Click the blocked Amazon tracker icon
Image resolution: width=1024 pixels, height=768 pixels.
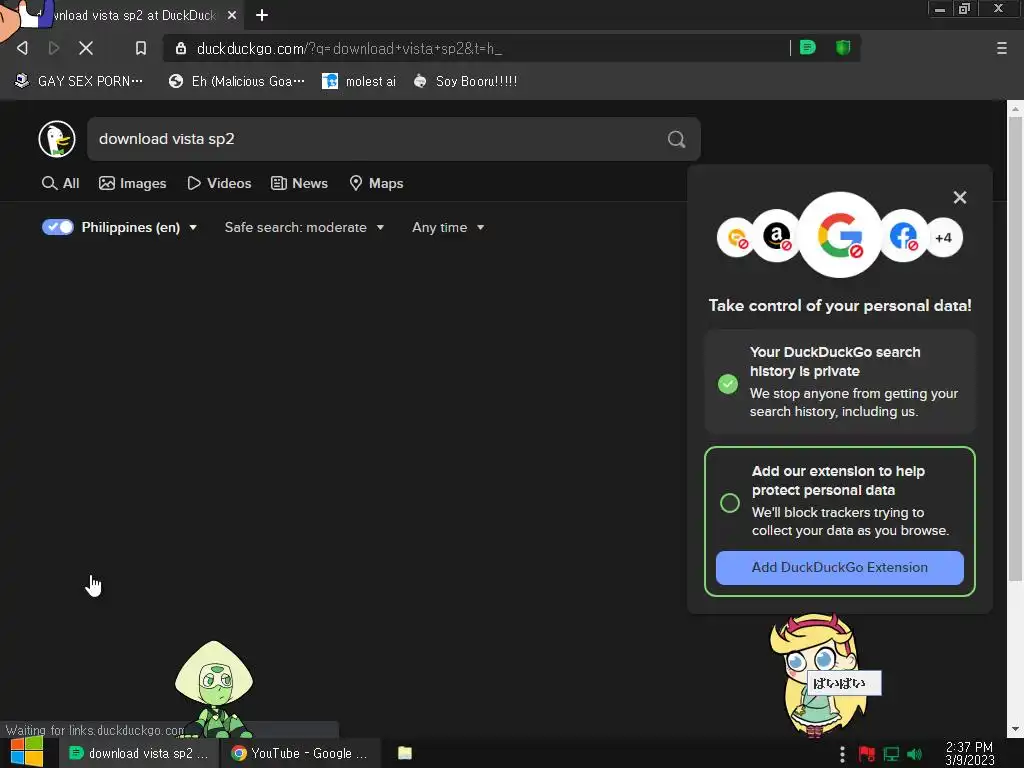(x=776, y=236)
